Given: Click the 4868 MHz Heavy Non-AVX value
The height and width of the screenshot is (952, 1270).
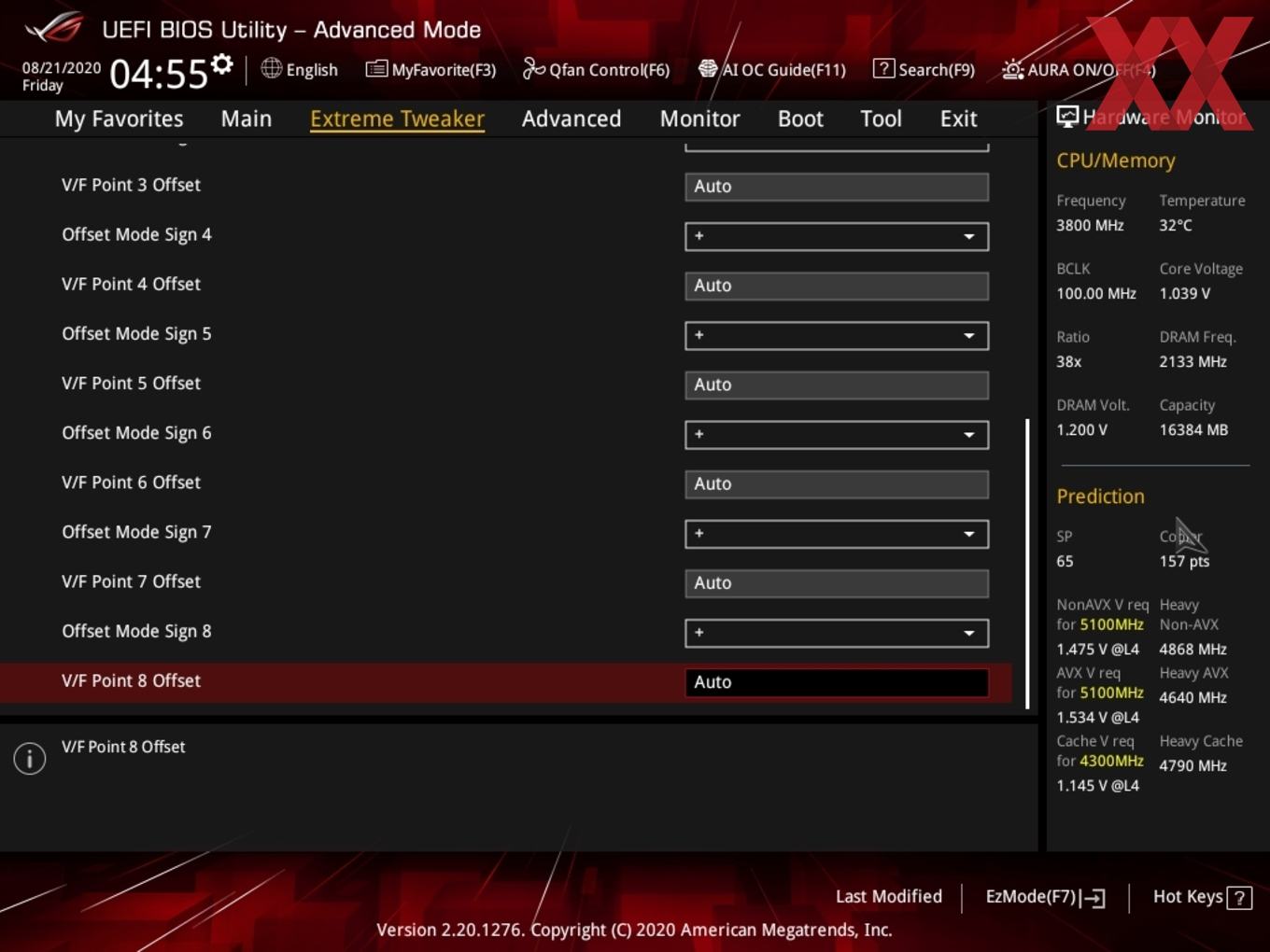Looking at the screenshot, I should (1192, 649).
